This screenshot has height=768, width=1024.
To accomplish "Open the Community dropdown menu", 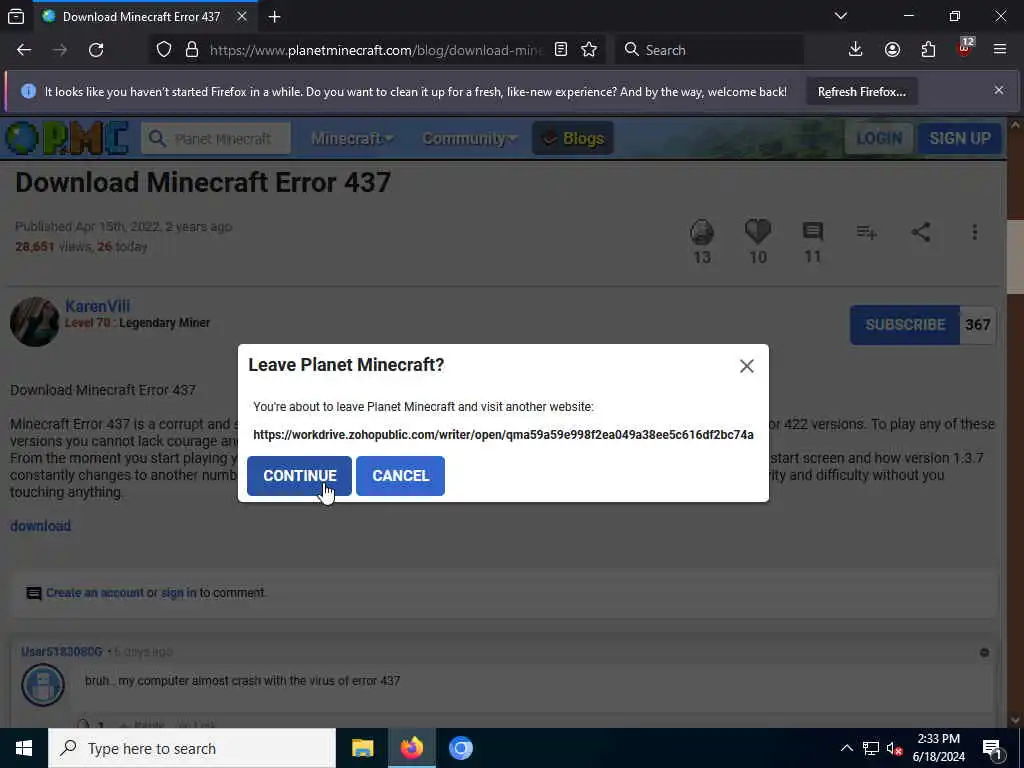I will pyautogui.click(x=469, y=138).
